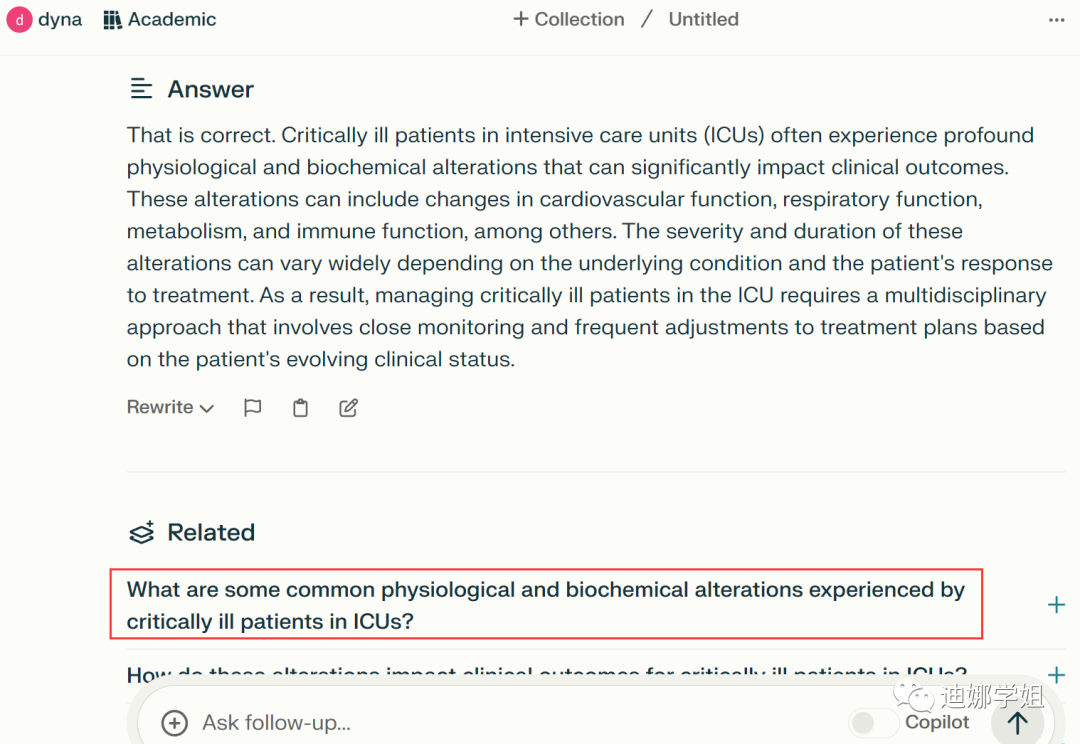Submit the follow-up with the arrow button
Viewport: 1080px width, 744px height.
(1017, 723)
